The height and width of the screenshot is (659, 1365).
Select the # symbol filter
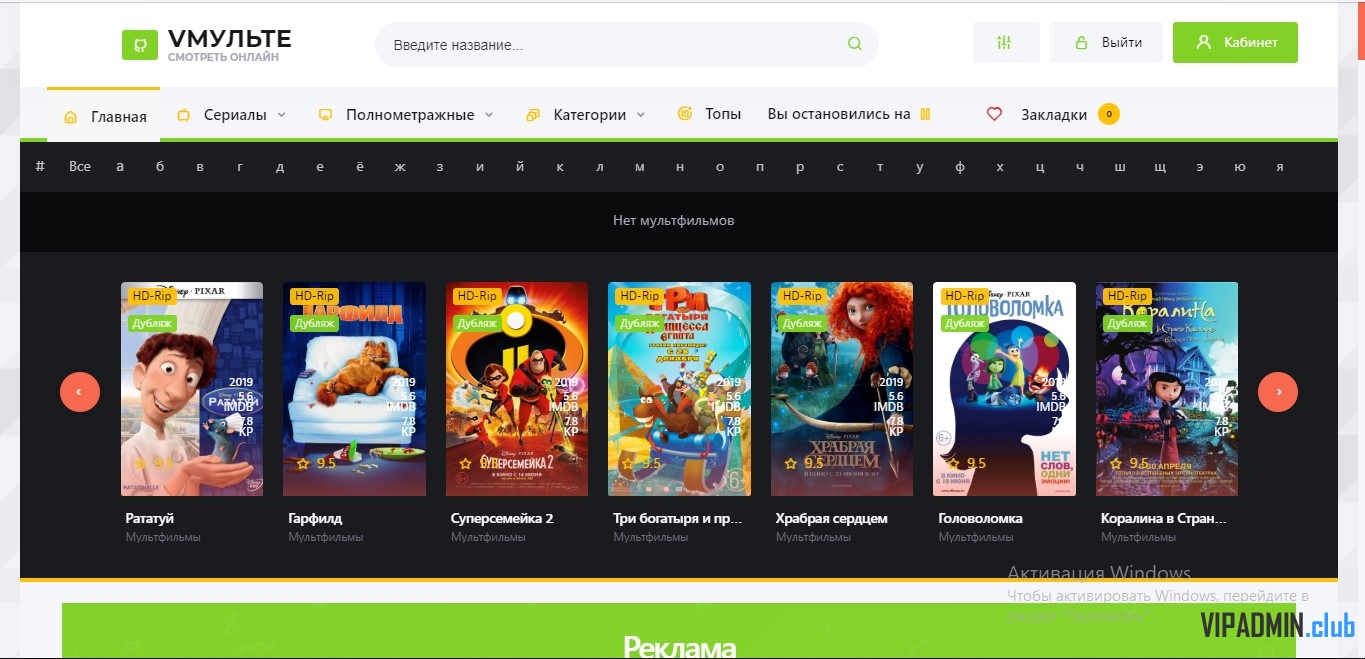(40, 167)
